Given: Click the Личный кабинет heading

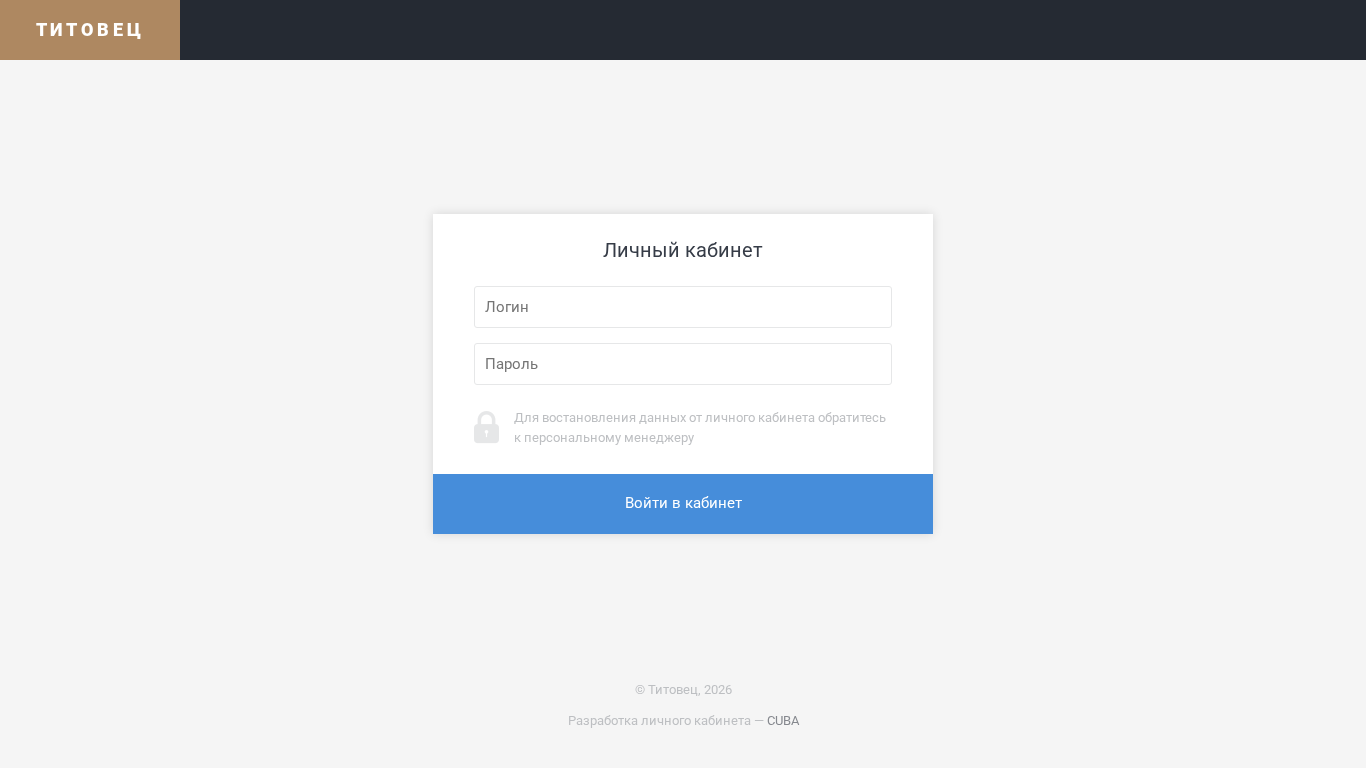Looking at the screenshot, I should point(683,250).
